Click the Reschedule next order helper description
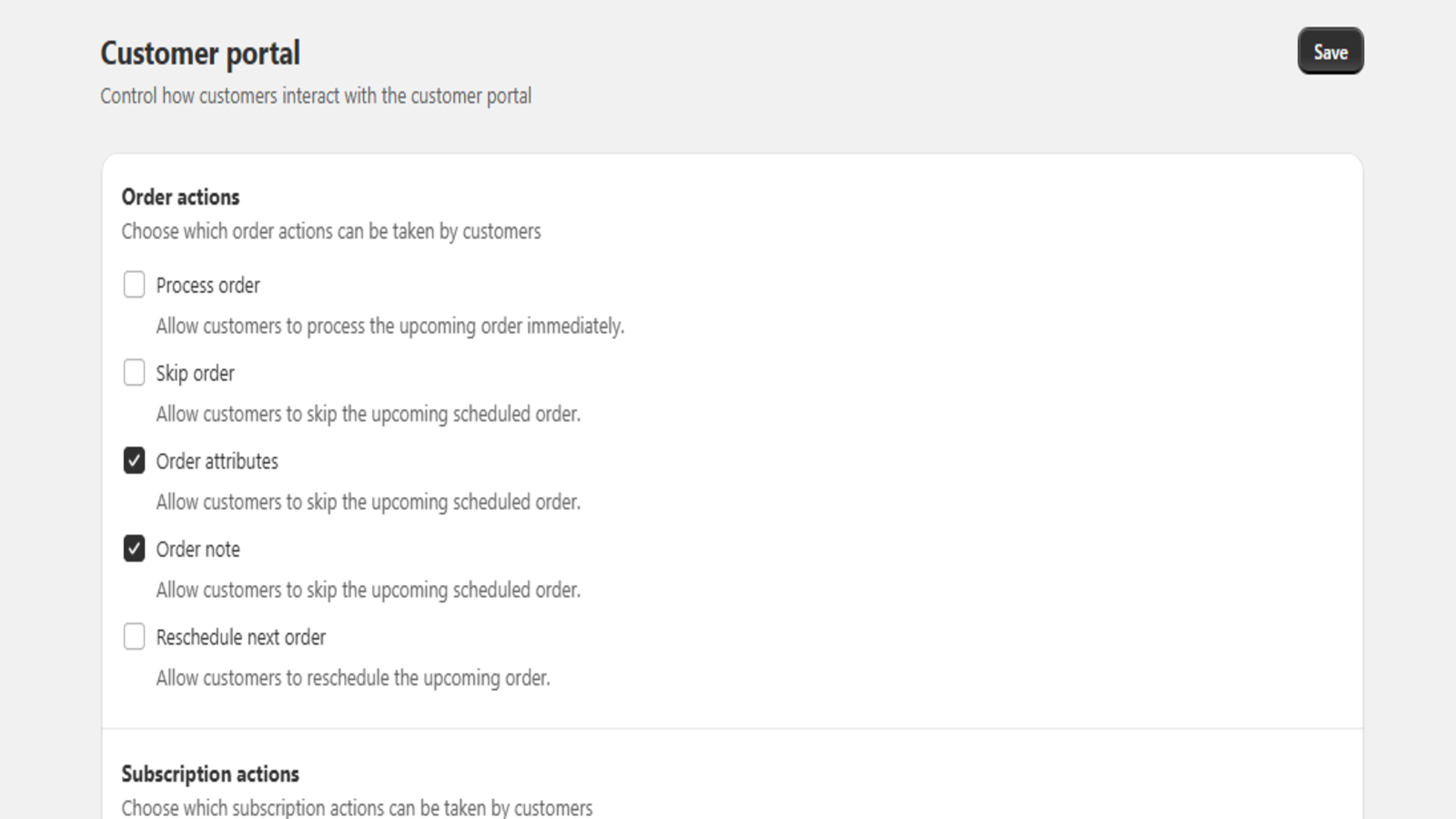Viewport: 1456px width, 819px height. 353,678
